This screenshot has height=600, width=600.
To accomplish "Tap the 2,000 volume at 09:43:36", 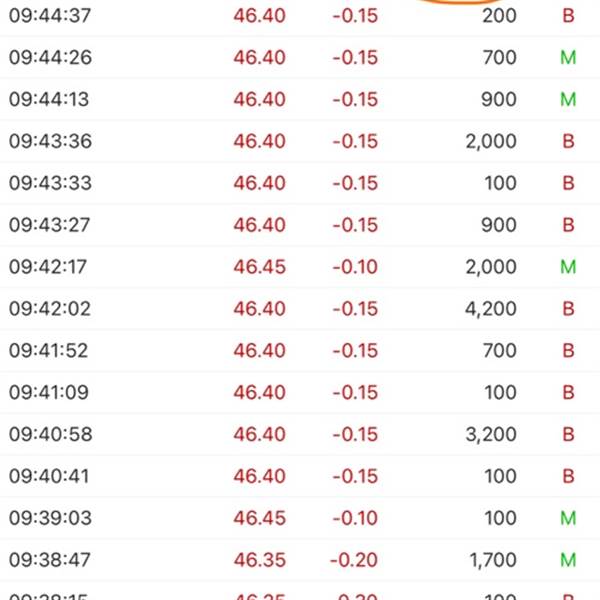I will click(491, 142).
